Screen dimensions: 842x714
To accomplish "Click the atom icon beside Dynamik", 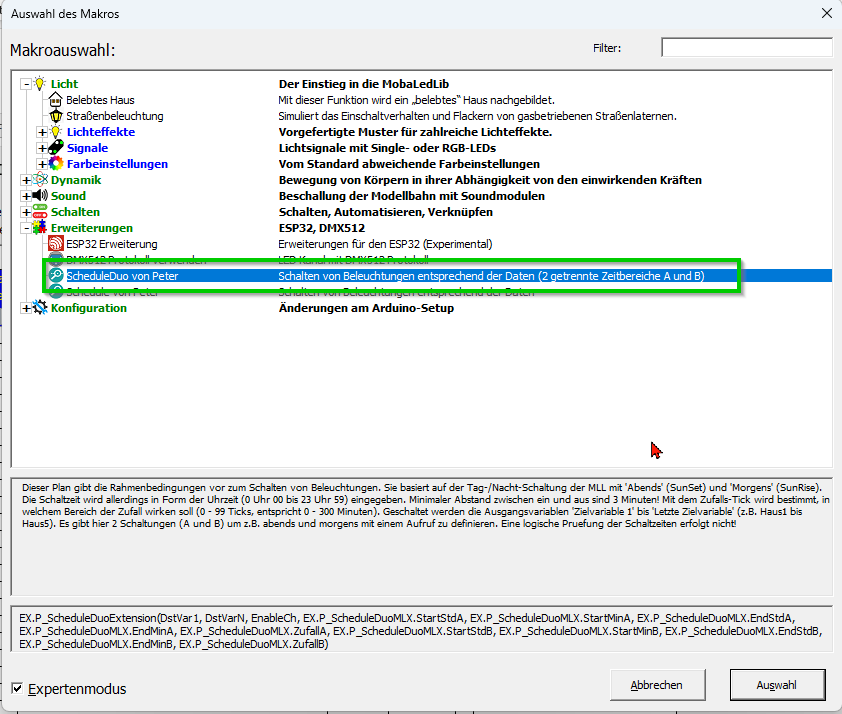I will click(40, 180).
